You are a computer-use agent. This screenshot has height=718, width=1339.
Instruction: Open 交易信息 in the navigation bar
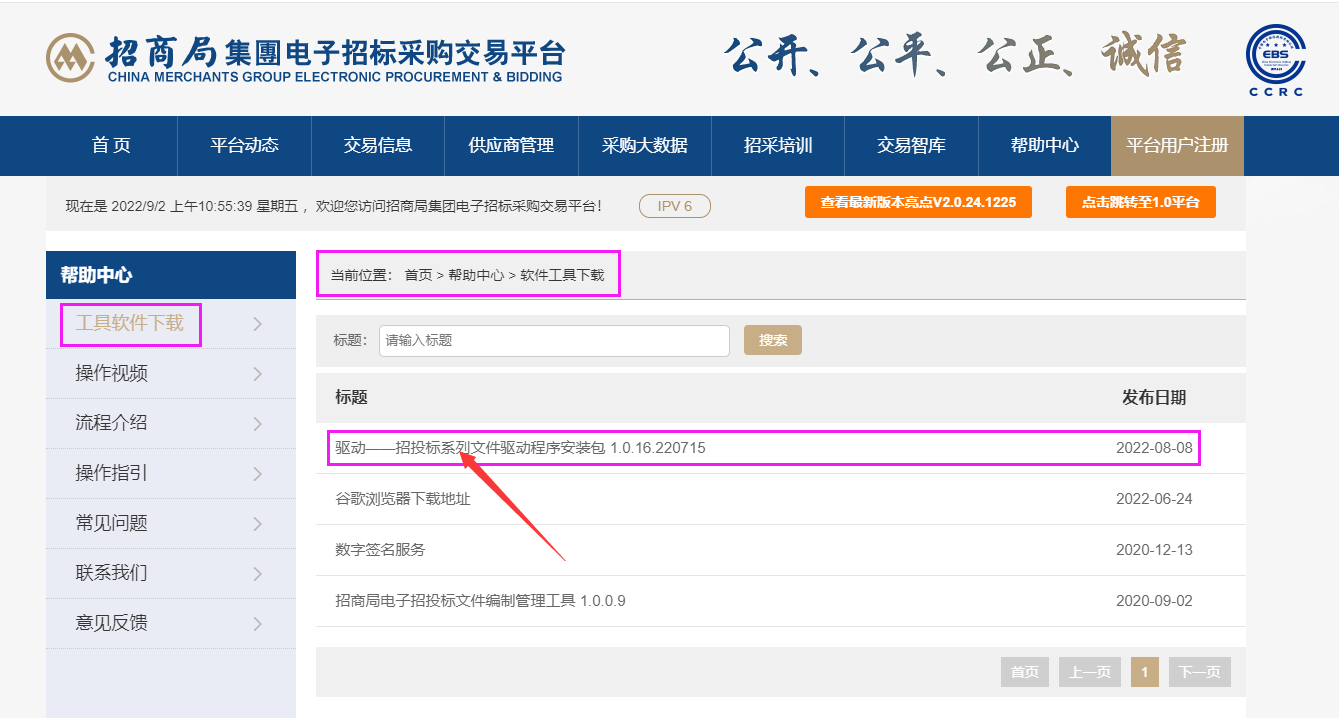378,146
